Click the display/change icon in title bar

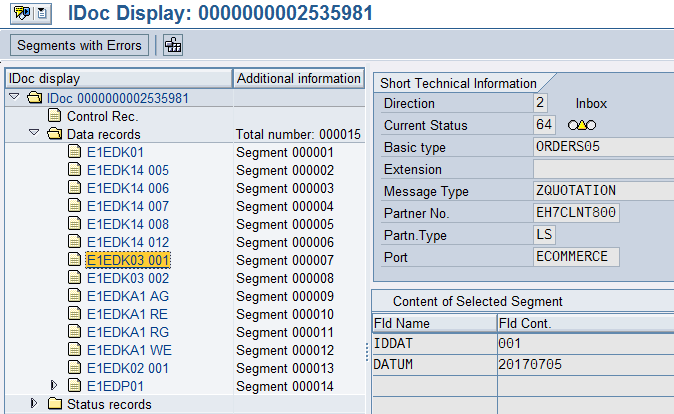[19, 15]
